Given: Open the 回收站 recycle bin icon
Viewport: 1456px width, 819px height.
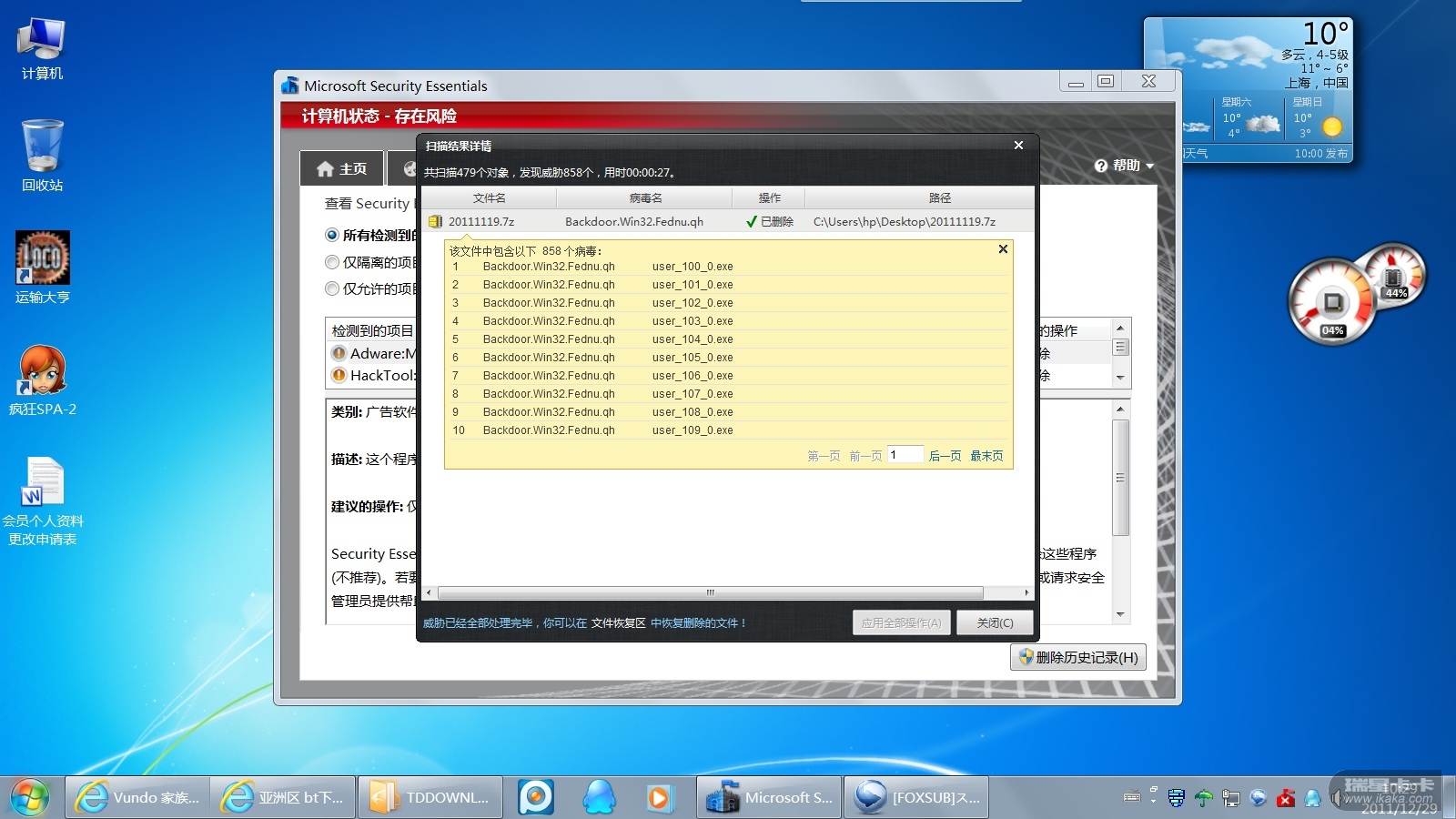Looking at the screenshot, I should (42, 156).
